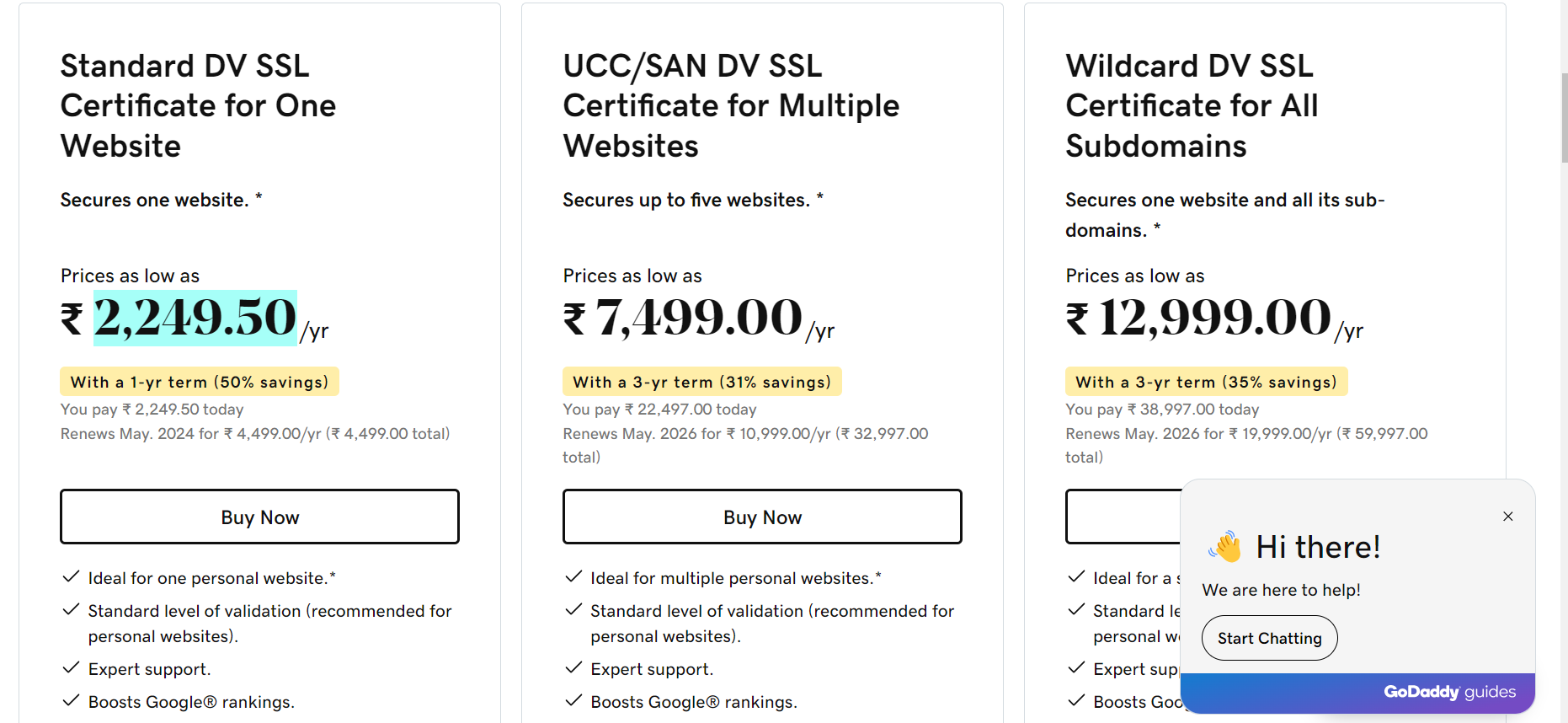This screenshot has width=1568, height=723.
Task: Click checkmark beside Expert support in UCC/SAN card
Action: coord(573,668)
